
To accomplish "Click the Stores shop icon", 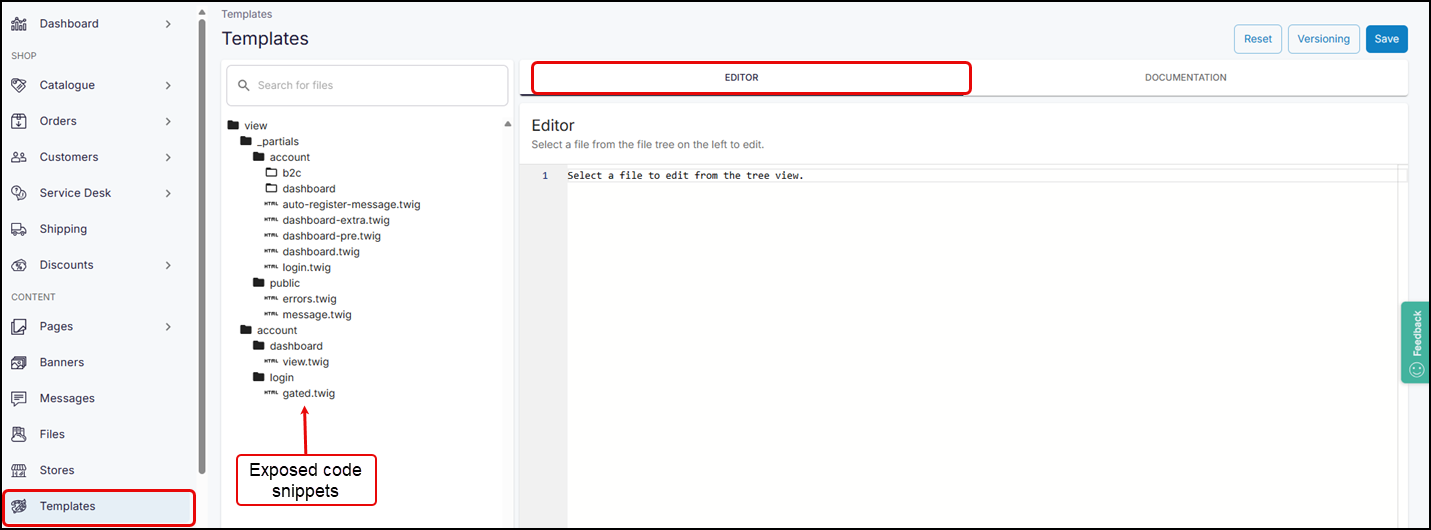I will (x=19, y=470).
